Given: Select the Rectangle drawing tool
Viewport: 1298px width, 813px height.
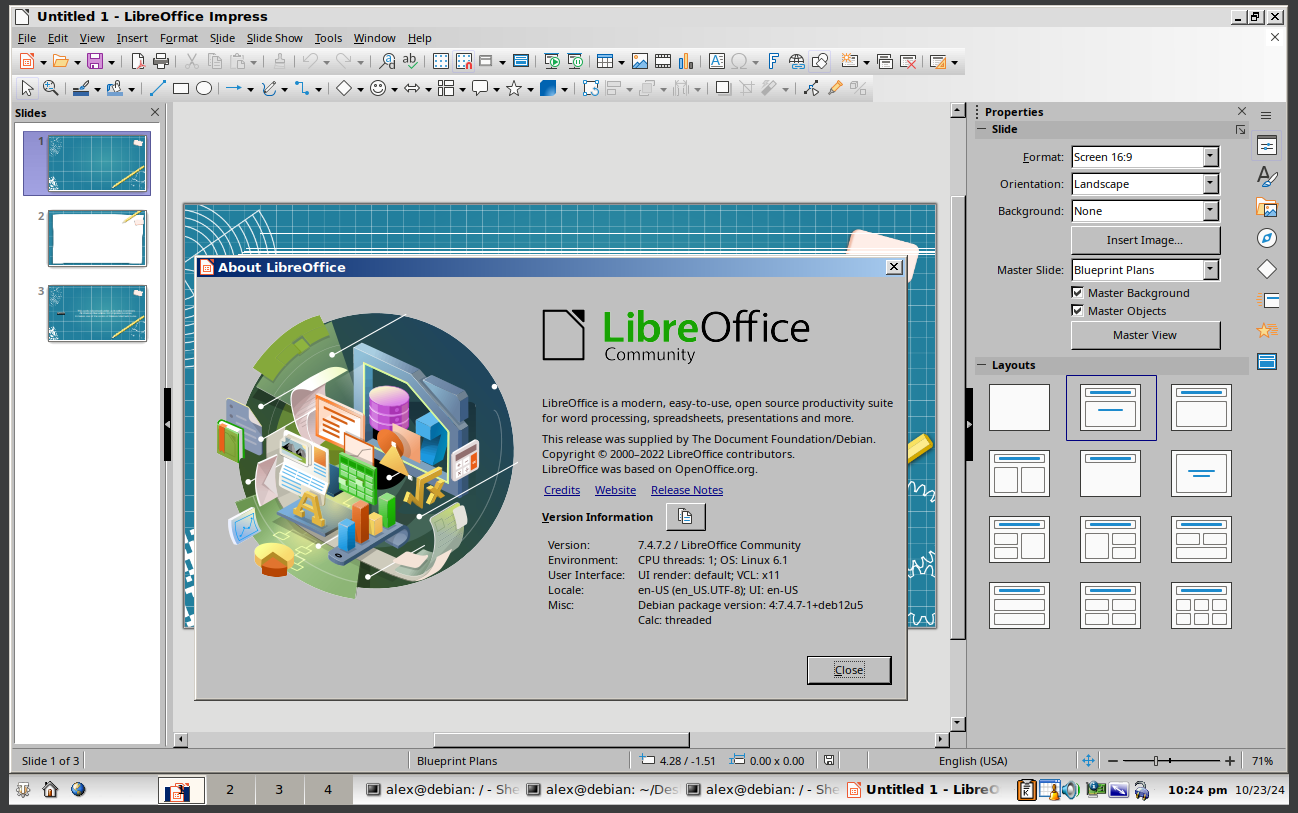Looking at the screenshot, I should 181,88.
